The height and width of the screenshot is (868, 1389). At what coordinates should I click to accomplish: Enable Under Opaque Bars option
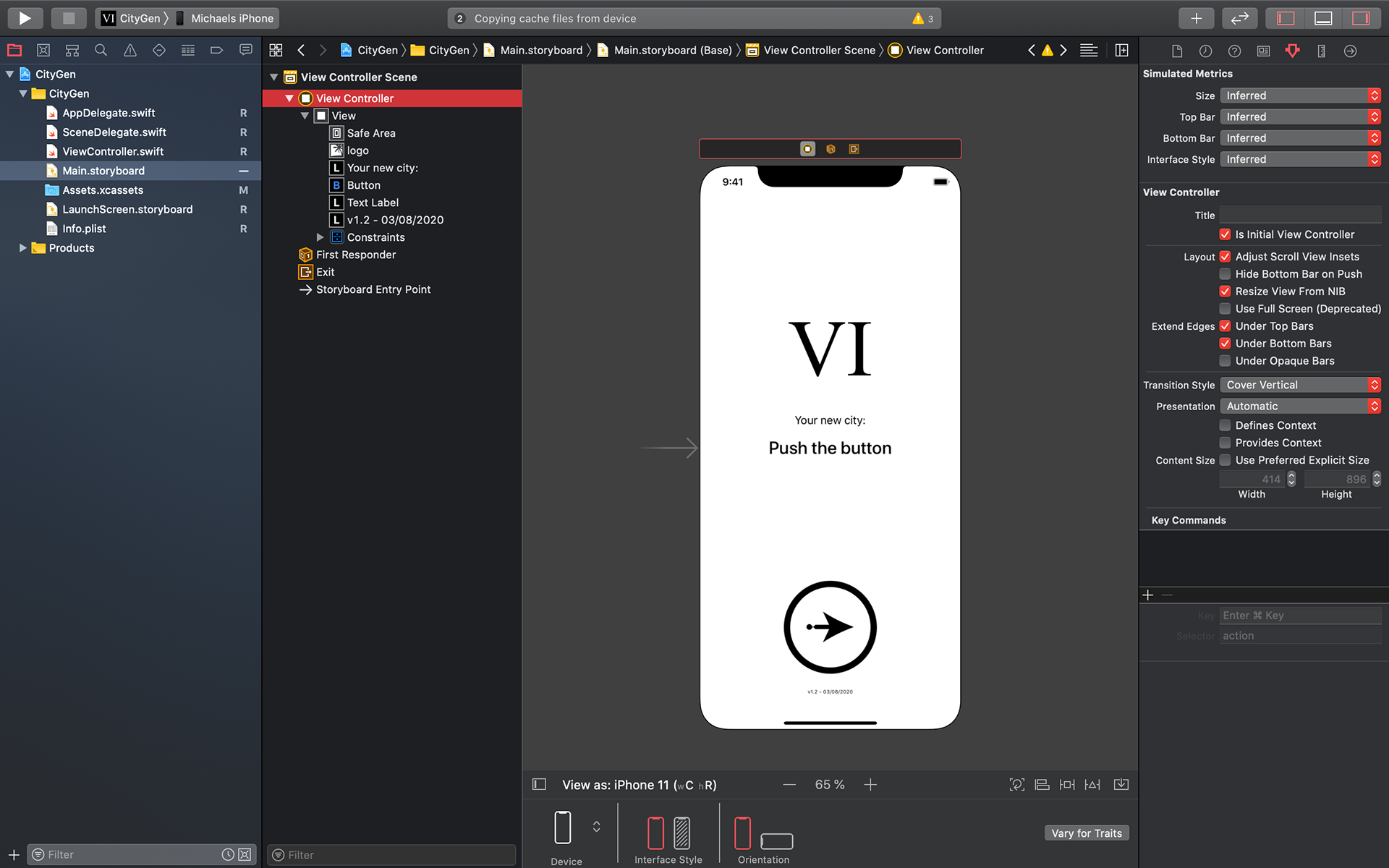tap(1225, 361)
